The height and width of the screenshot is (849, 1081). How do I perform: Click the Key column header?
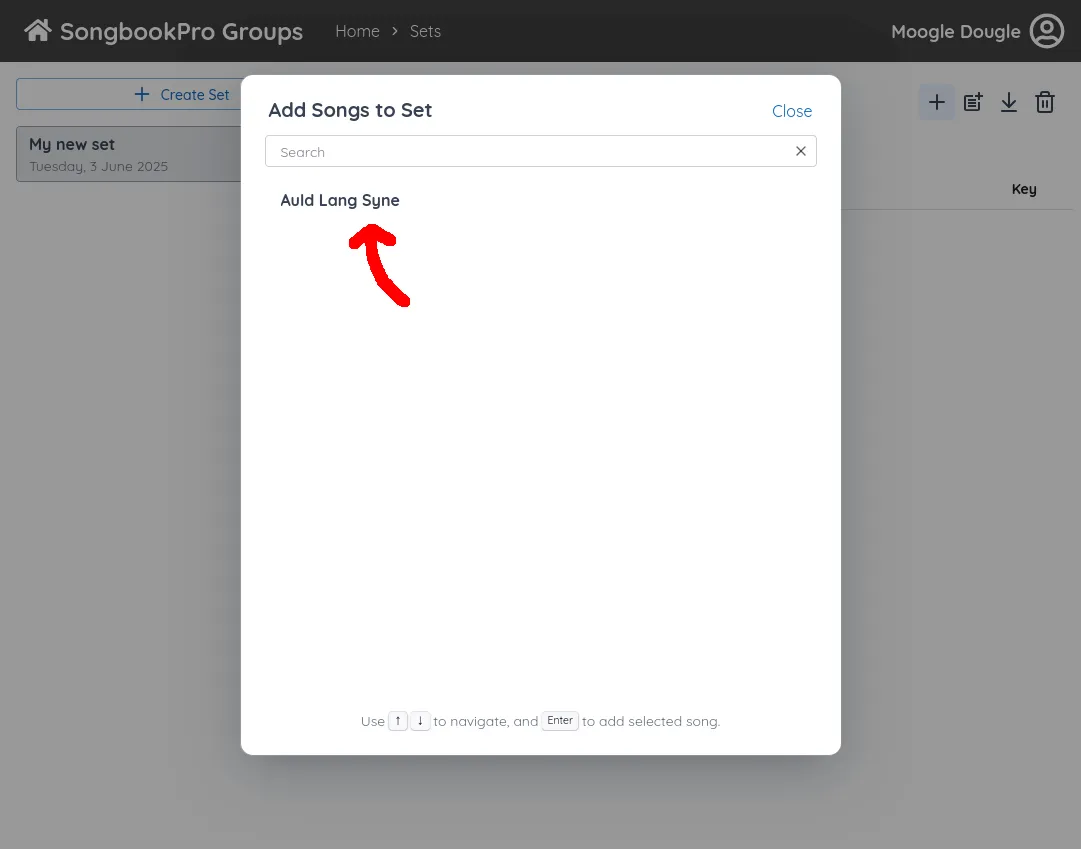[x=1023, y=188]
